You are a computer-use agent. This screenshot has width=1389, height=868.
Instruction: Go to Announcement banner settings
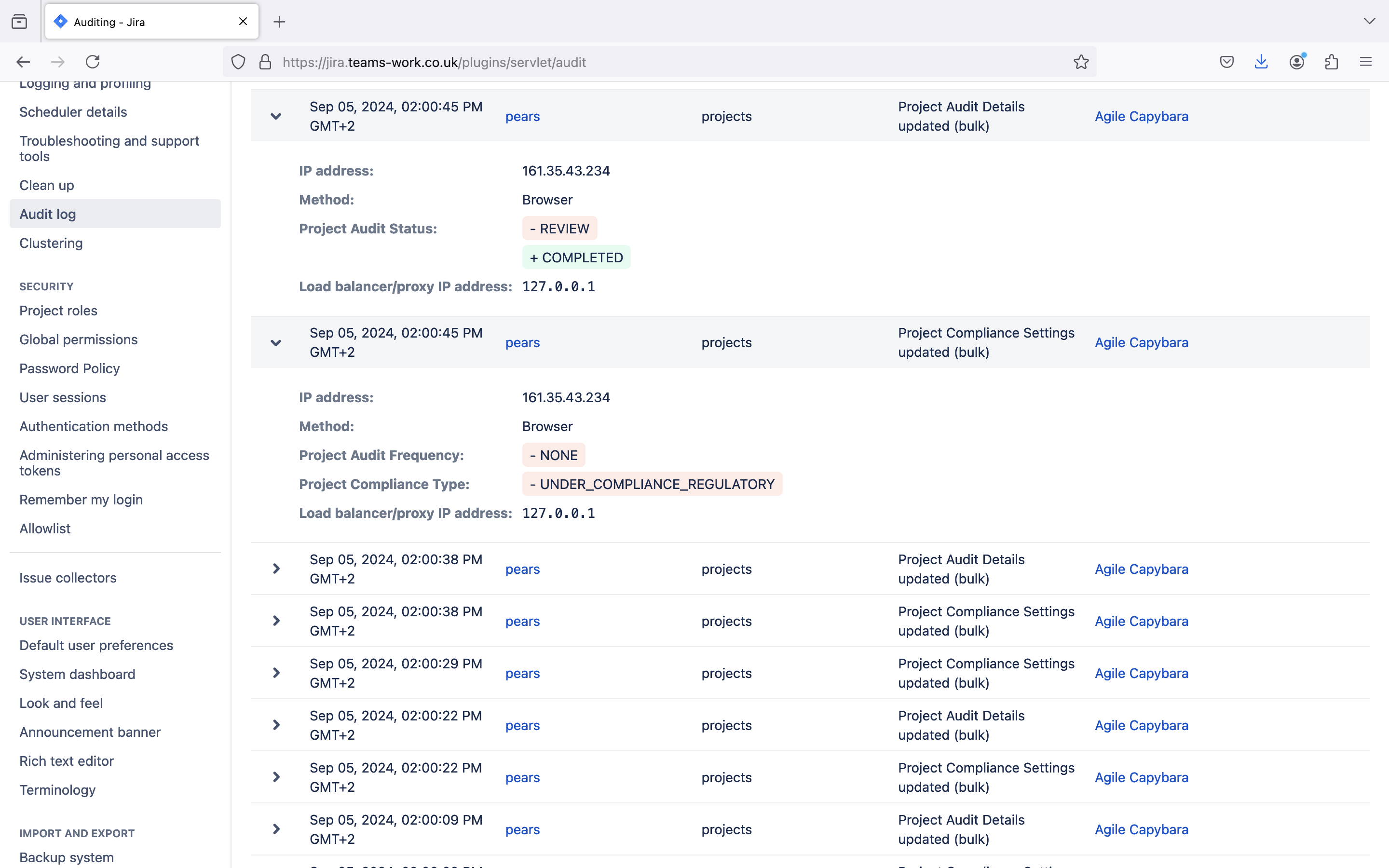(90, 732)
